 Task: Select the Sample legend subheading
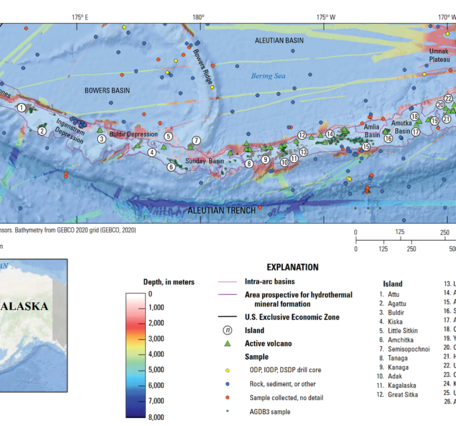(x=256, y=357)
